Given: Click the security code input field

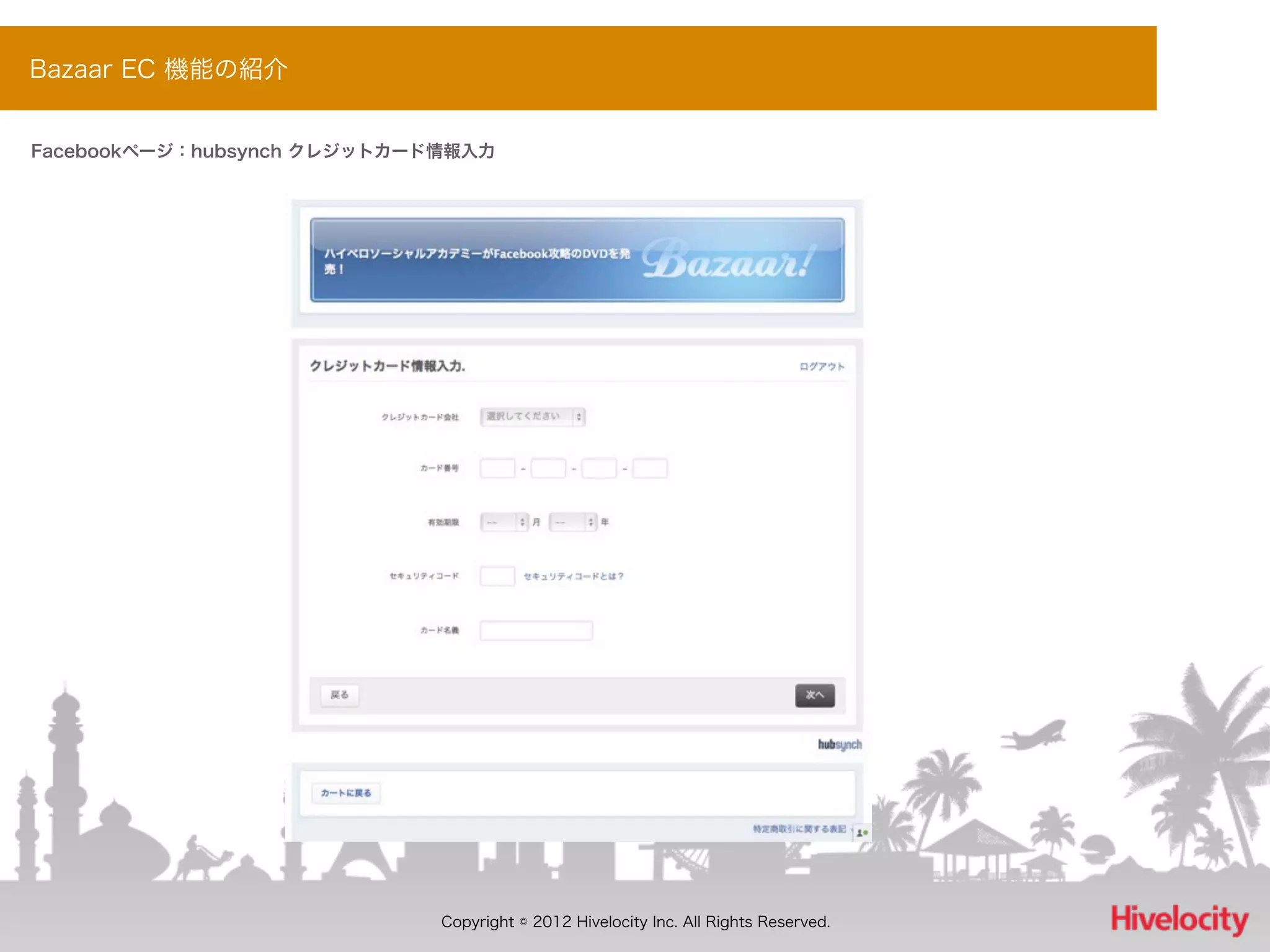Looking at the screenshot, I should [x=497, y=576].
